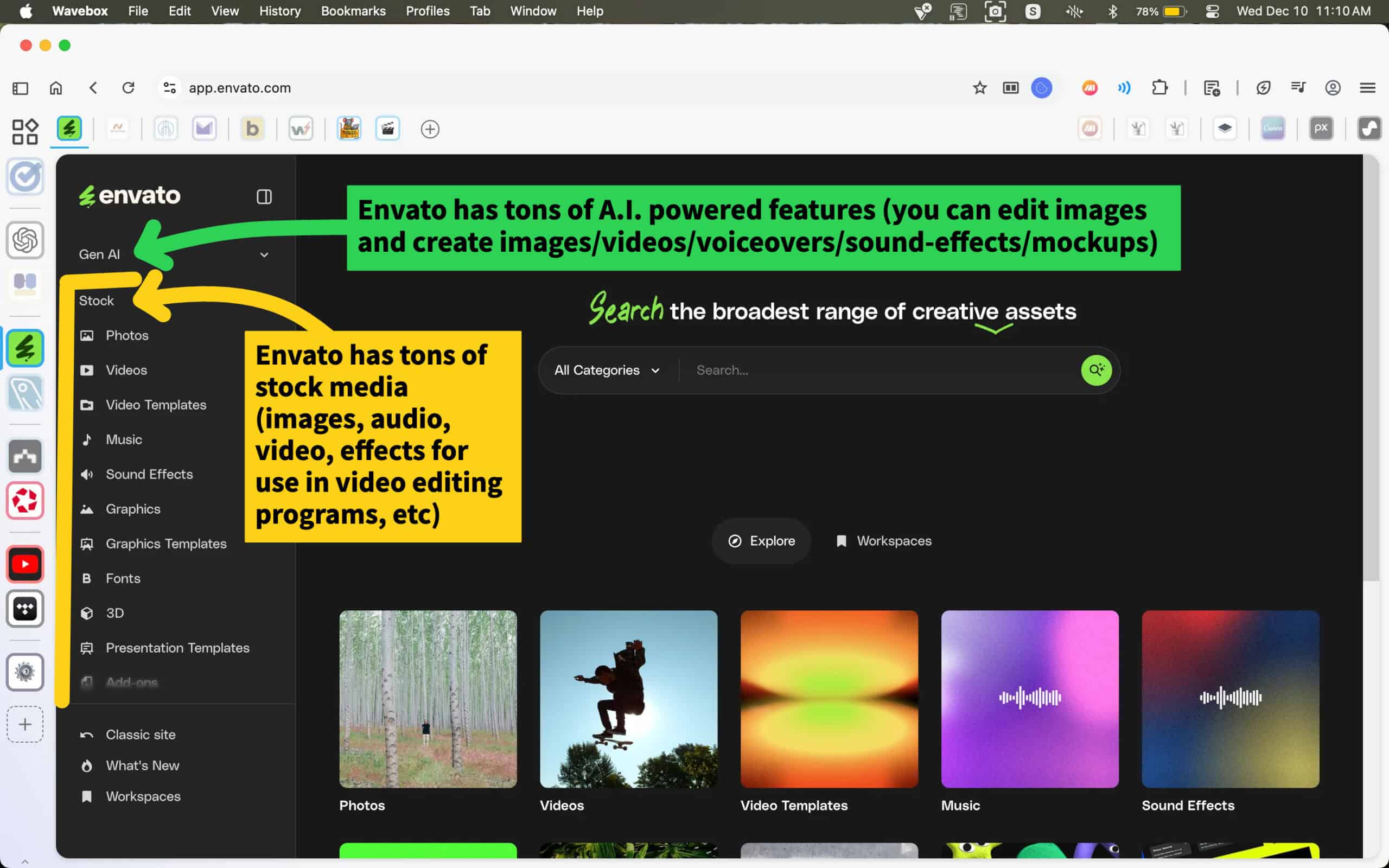1389x868 pixels.
Task: Toggle the Wavebox sidebar visibility button
Action: 21,88
